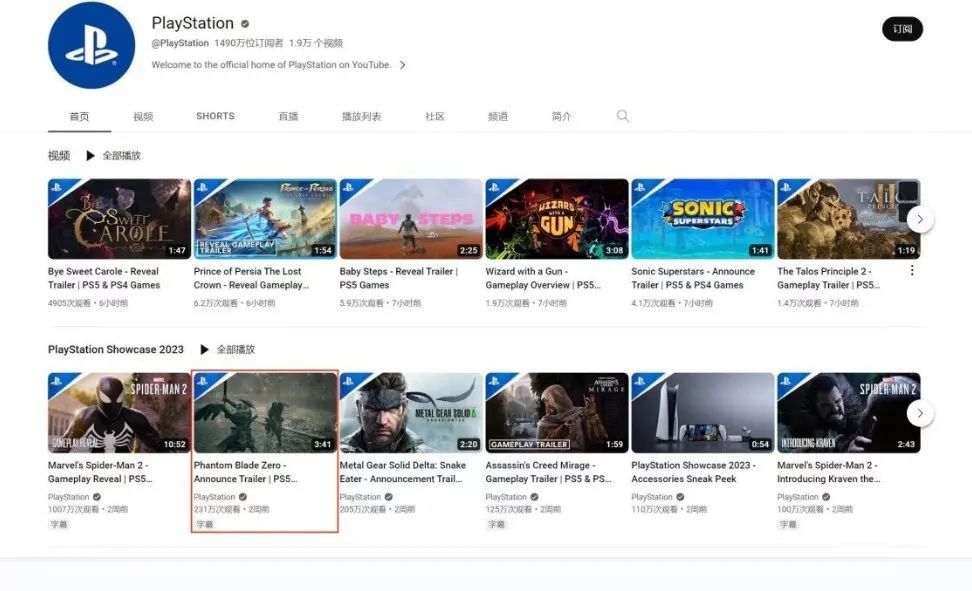Show next PlayStation Showcase 2023 videos arrow
The image size is (972, 591).
[x=920, y=413]
